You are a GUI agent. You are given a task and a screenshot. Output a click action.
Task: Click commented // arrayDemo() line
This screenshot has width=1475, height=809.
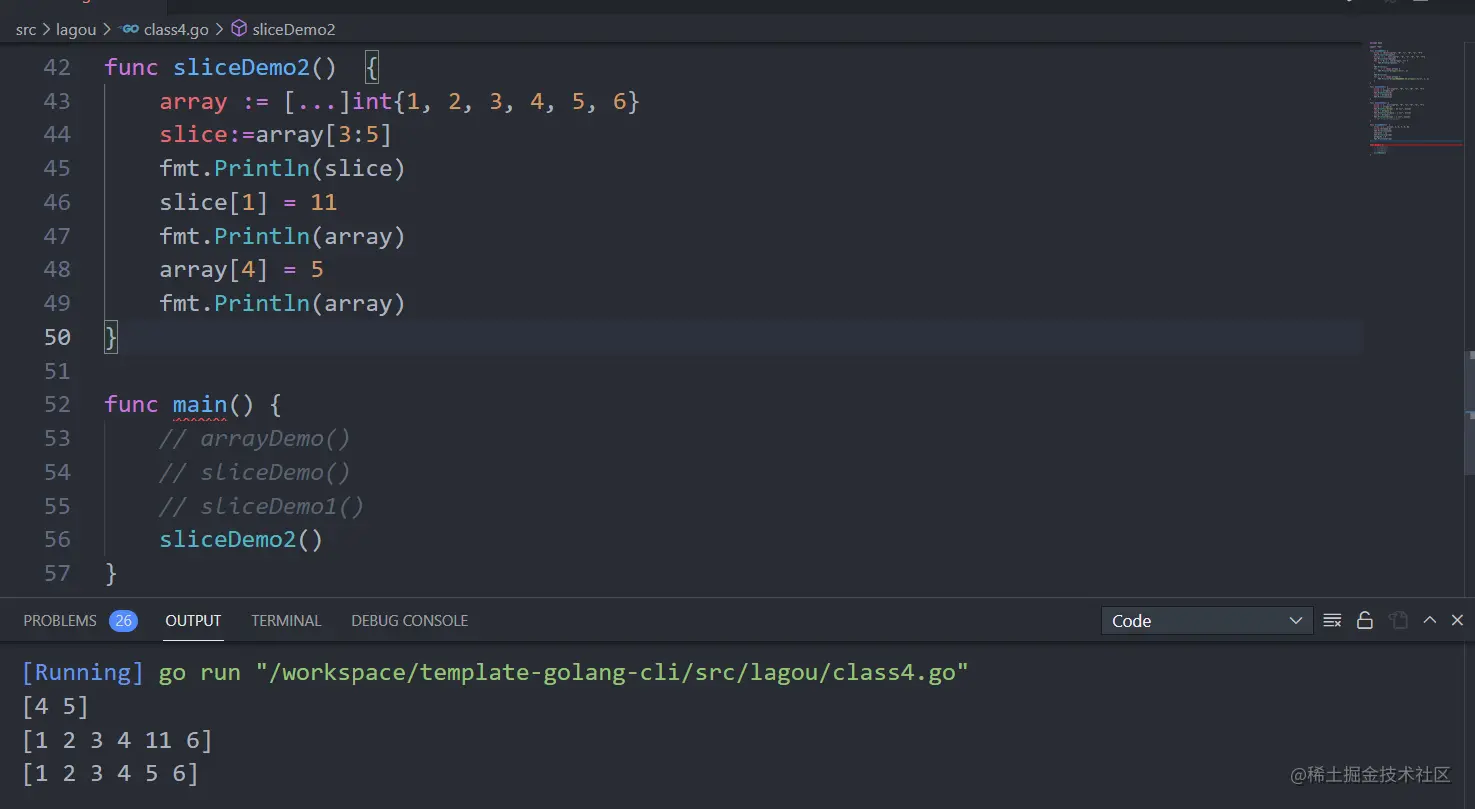[x=255, y=438]
